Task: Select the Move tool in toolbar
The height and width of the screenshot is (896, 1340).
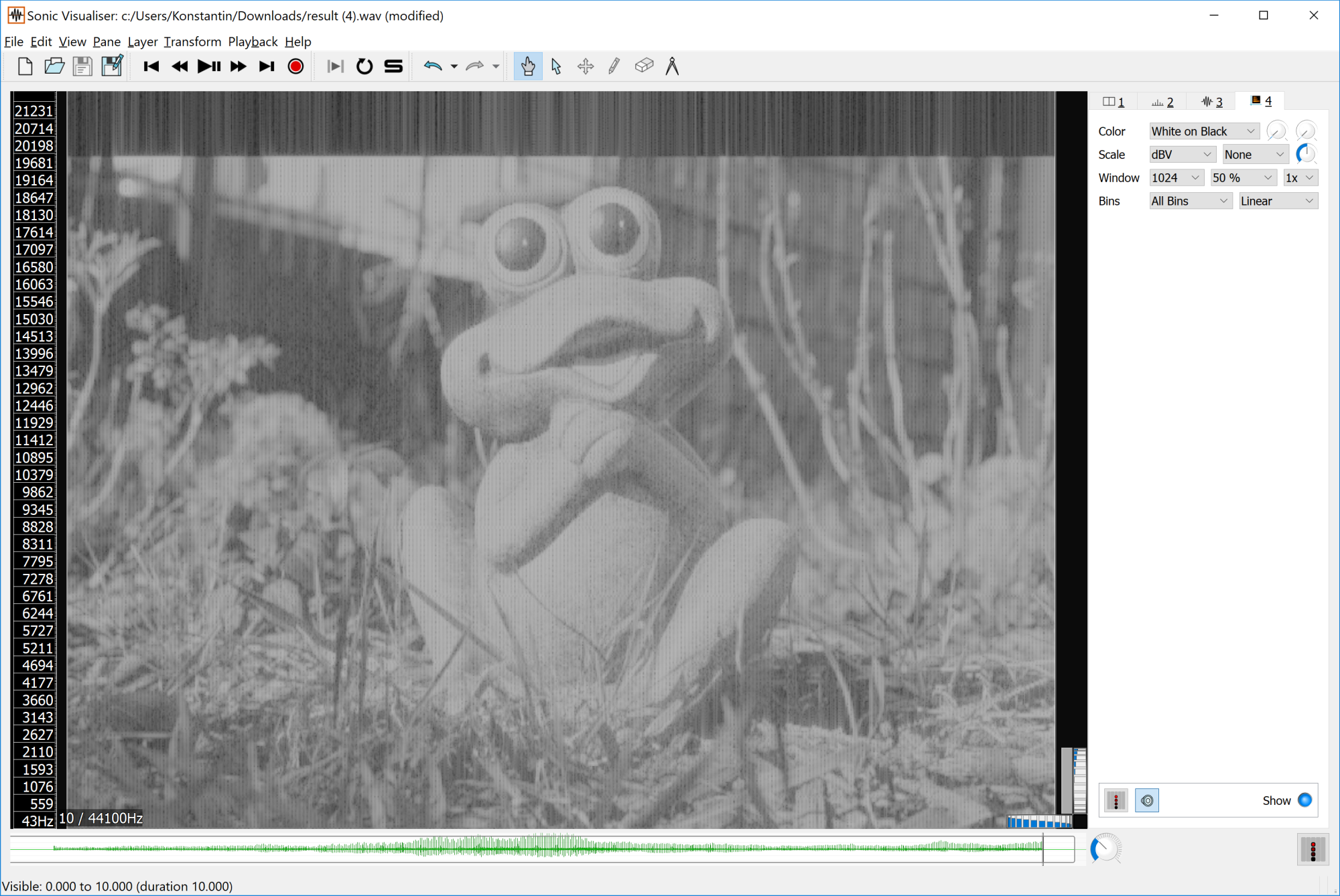Action: pos(585,66)
